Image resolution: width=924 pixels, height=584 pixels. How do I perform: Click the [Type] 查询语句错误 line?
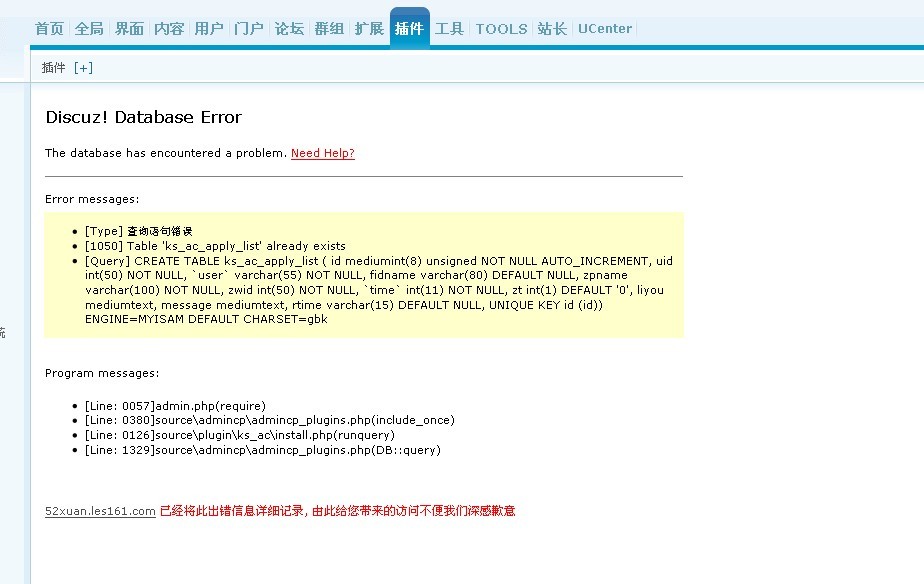tap(138, 231)
